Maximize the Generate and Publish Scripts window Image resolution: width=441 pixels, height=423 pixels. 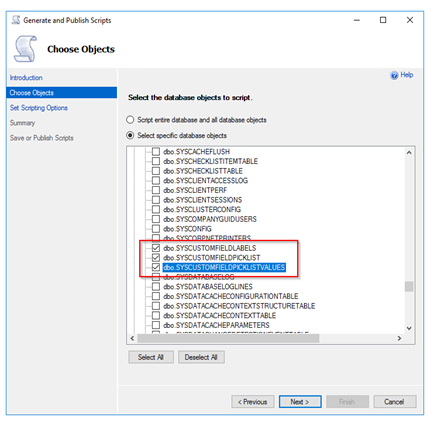pos(383,20)
